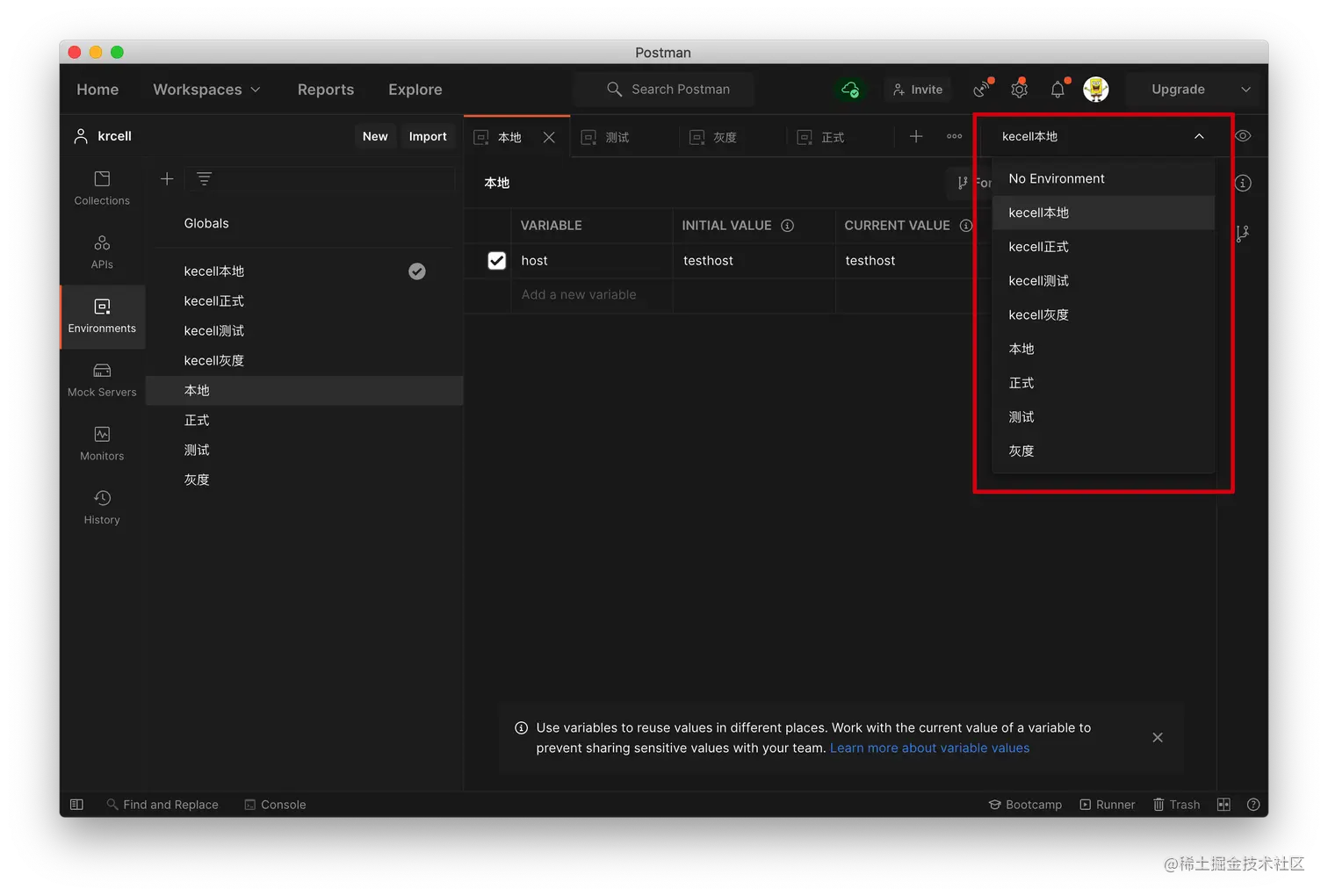Close the 本地 tab
Viewport: 1328px width, 896px height.
coord(549,137)
